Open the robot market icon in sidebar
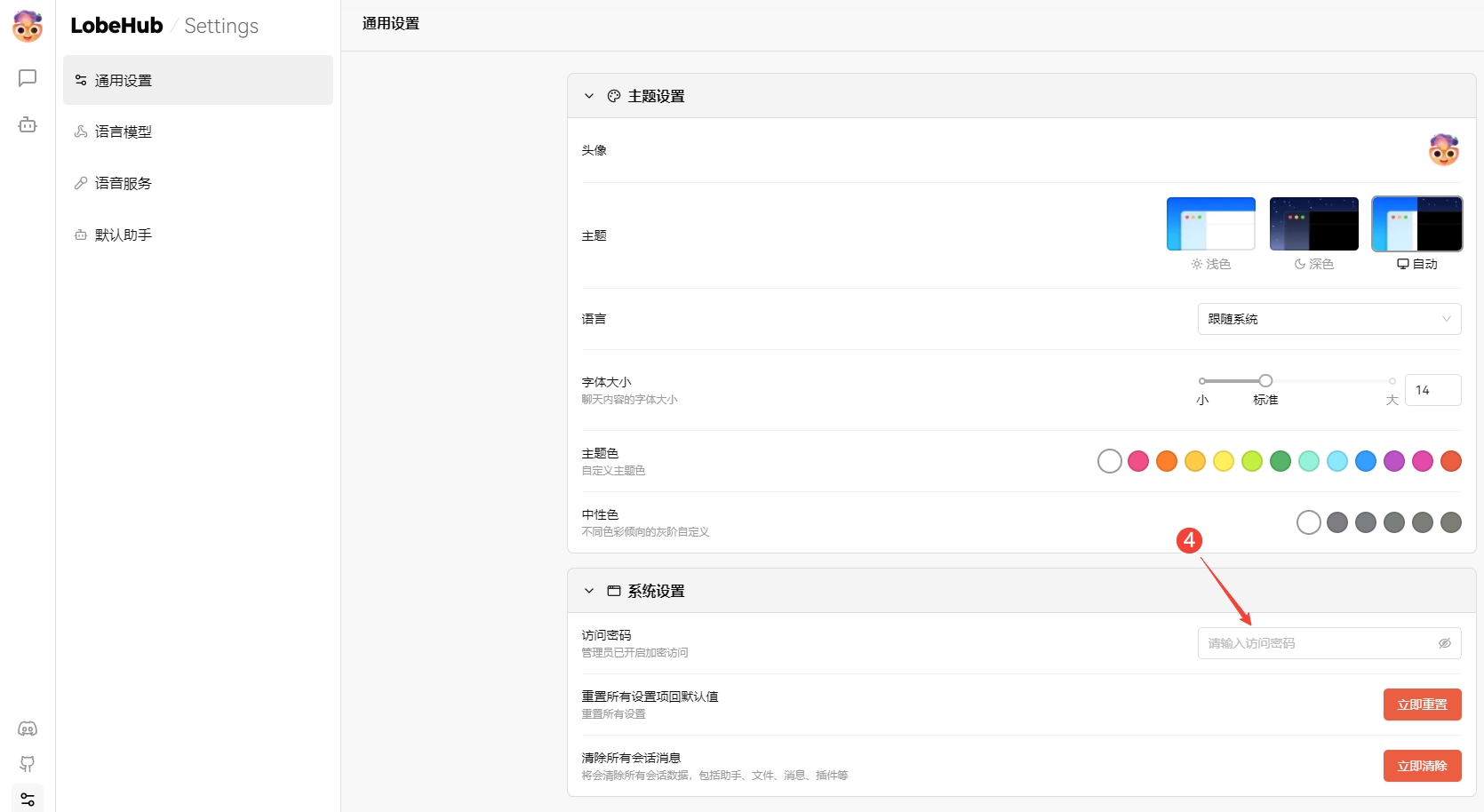1484x812 pixels. tap(28, 125)
